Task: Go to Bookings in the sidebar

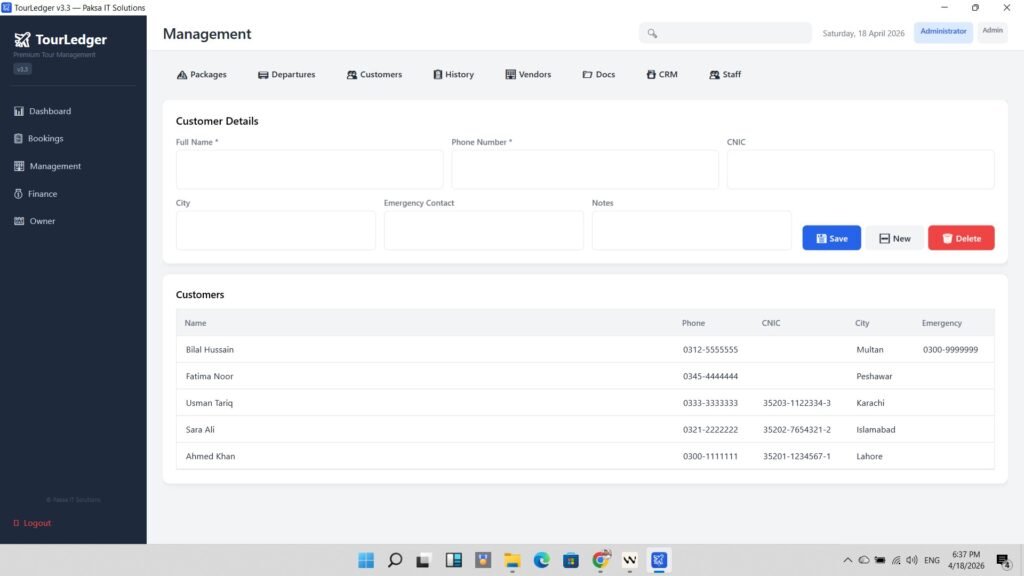Action: 45,139
